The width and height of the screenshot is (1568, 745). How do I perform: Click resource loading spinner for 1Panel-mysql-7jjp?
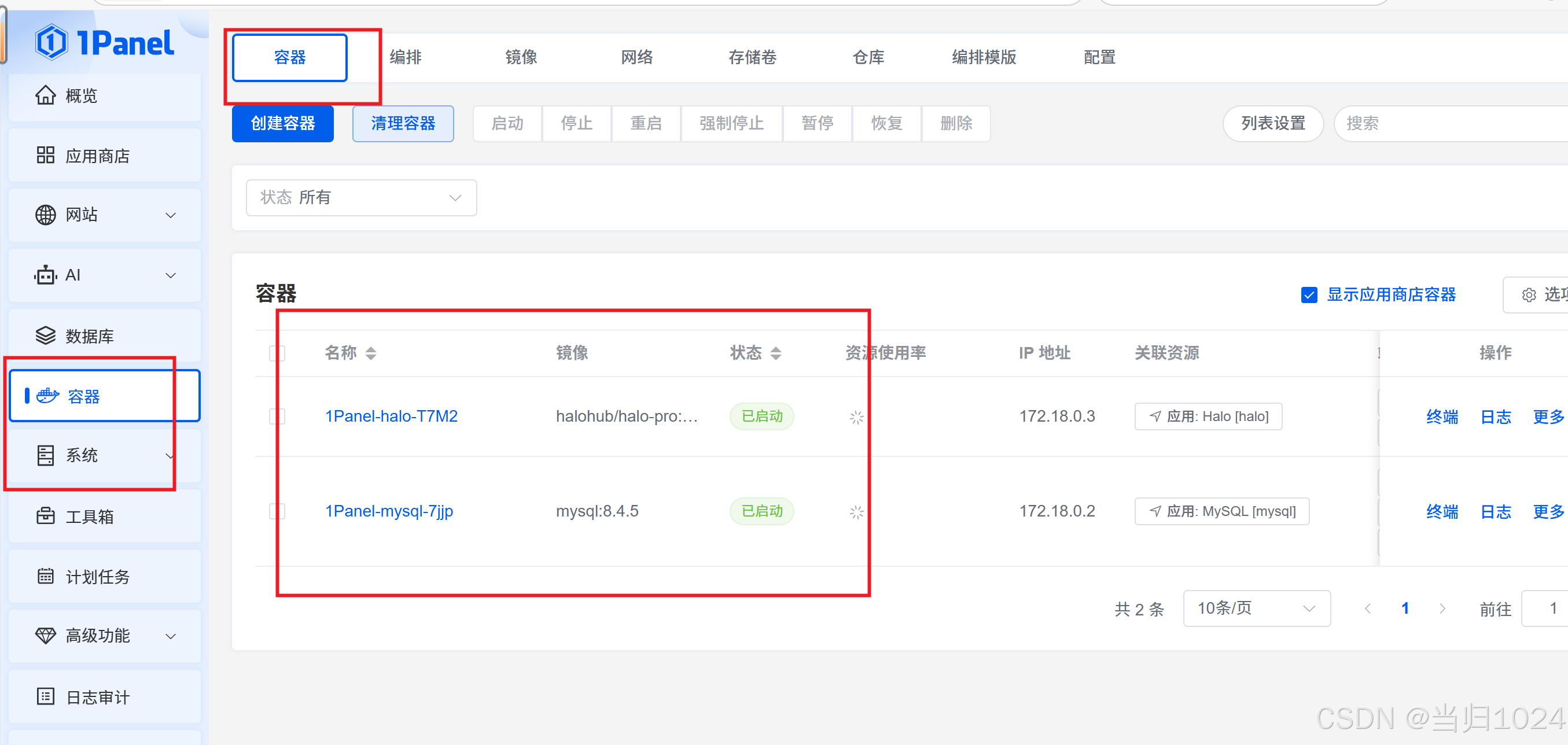pos(856,512)
